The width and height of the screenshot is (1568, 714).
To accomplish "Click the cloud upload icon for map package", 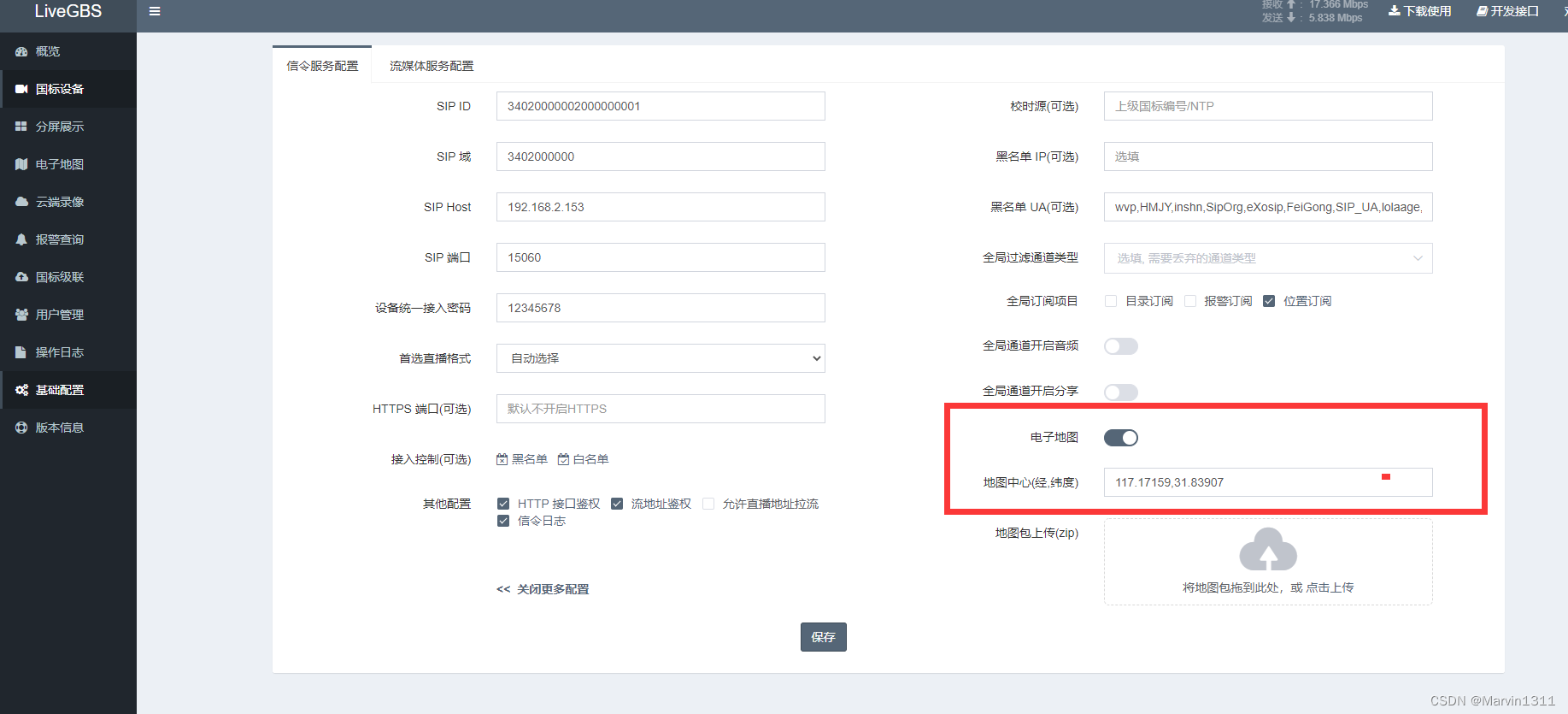I will point(1268,549).
